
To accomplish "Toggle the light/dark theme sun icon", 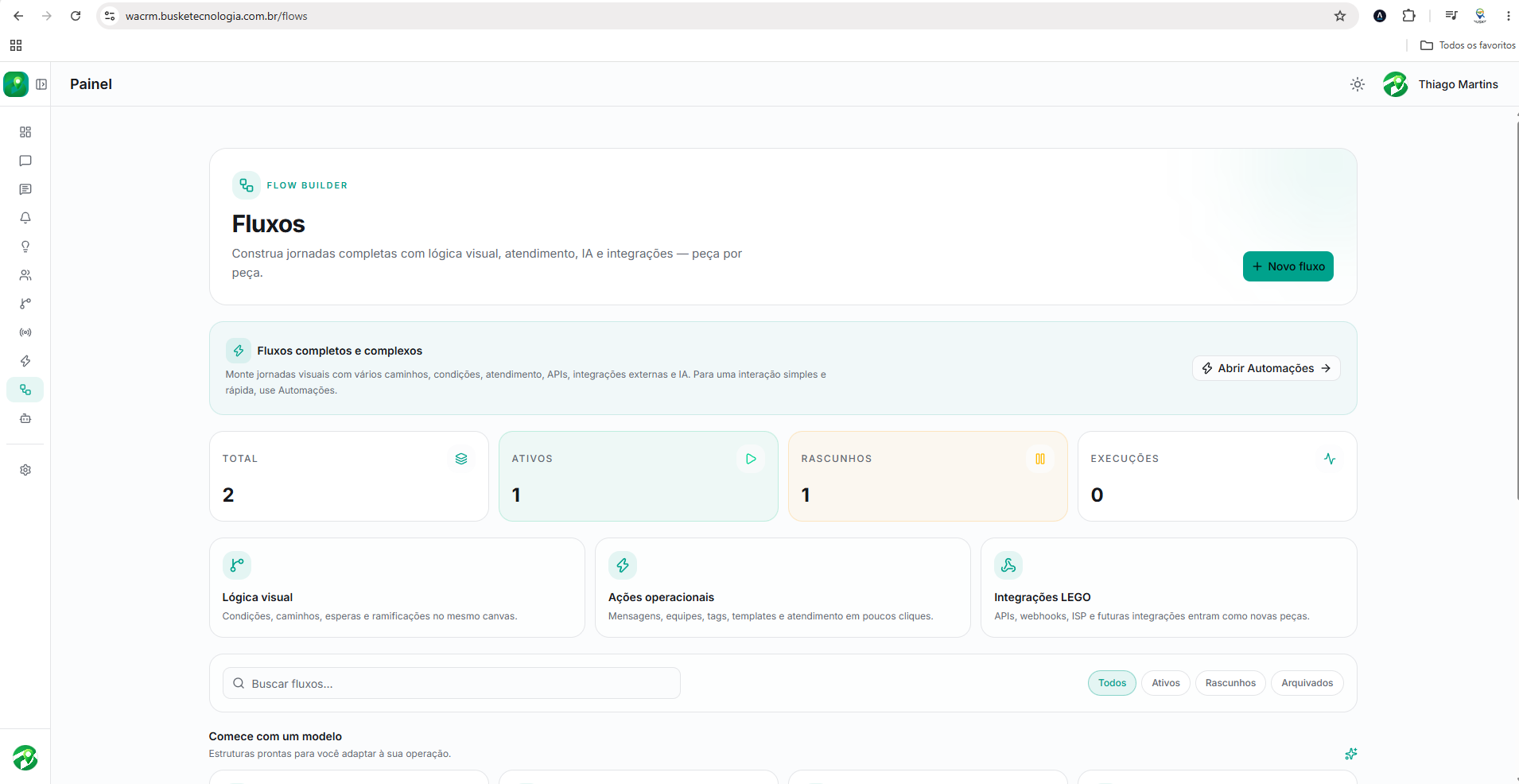I will (x=1358, y=84).
